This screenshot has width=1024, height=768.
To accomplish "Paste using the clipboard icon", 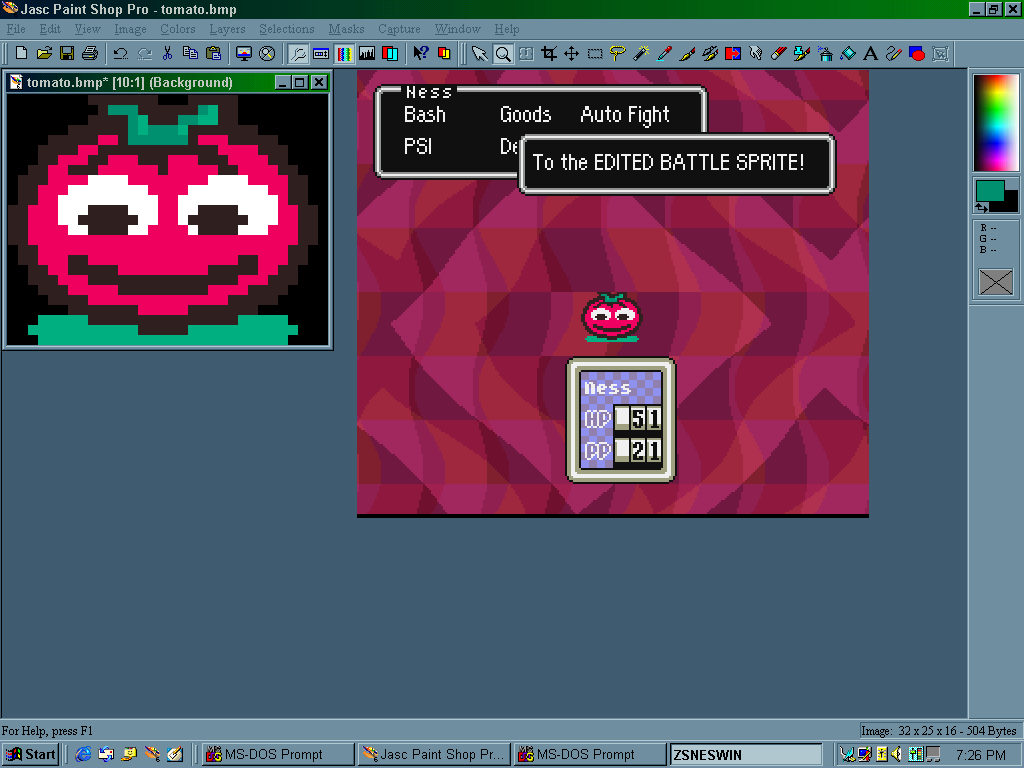I will (214, 53).
